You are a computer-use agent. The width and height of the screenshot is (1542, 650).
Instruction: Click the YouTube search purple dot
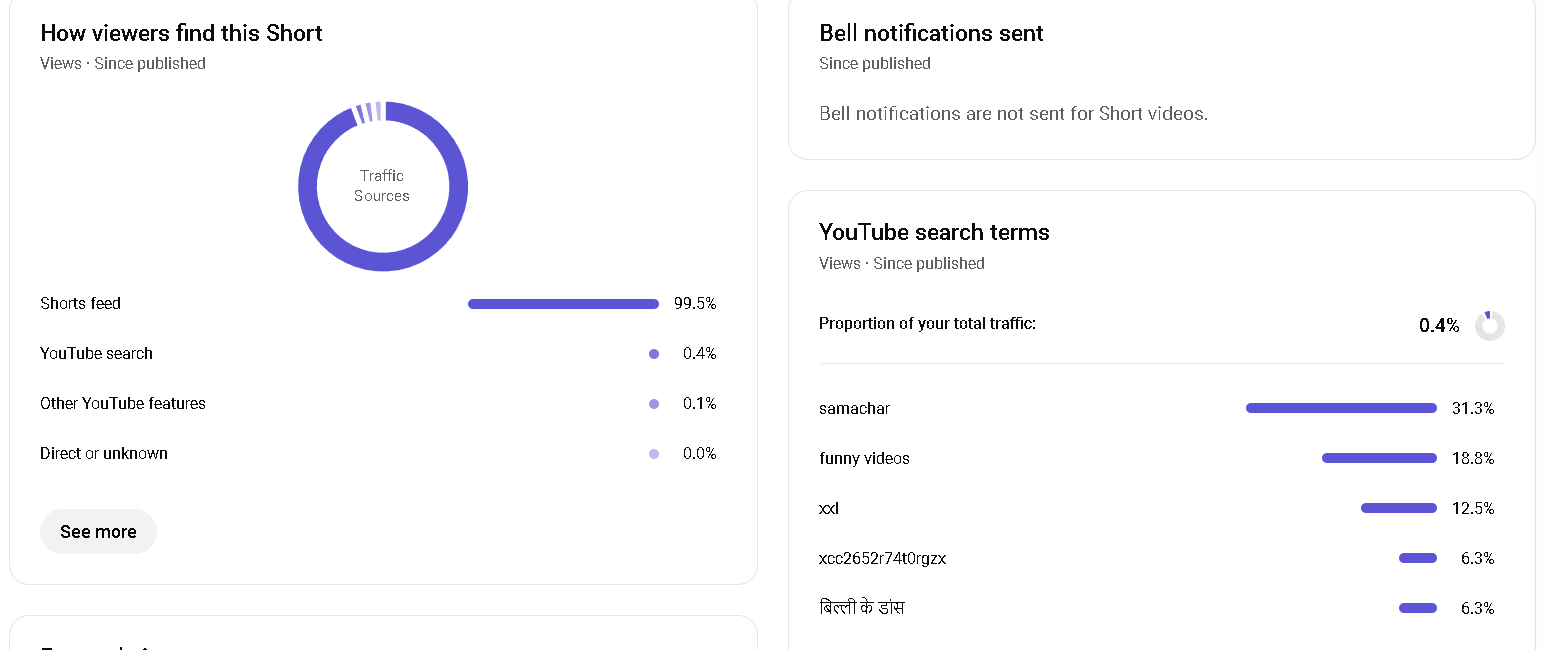(654, 354)
